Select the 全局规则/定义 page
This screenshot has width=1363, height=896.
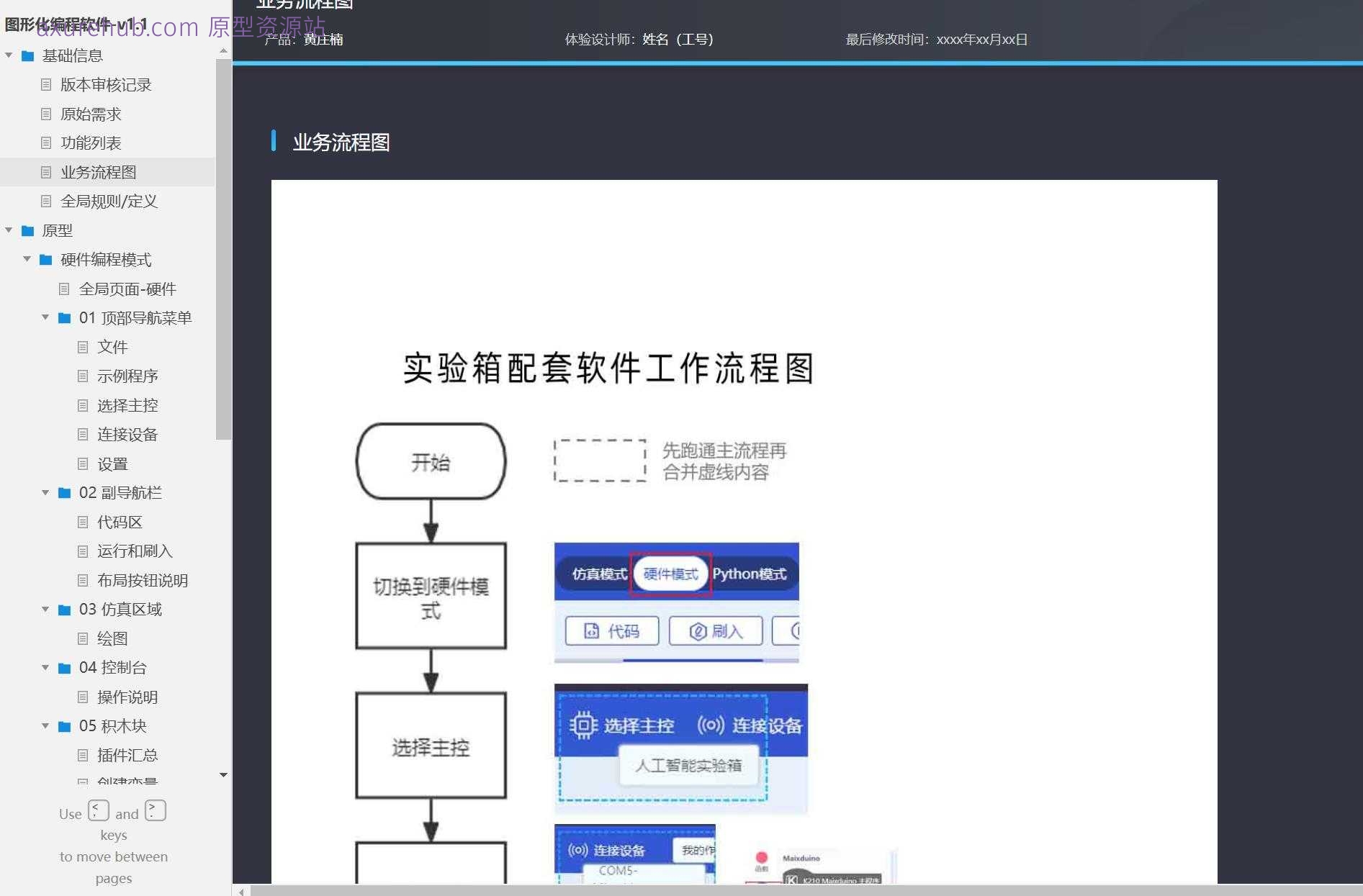click(x=109, y=201)
